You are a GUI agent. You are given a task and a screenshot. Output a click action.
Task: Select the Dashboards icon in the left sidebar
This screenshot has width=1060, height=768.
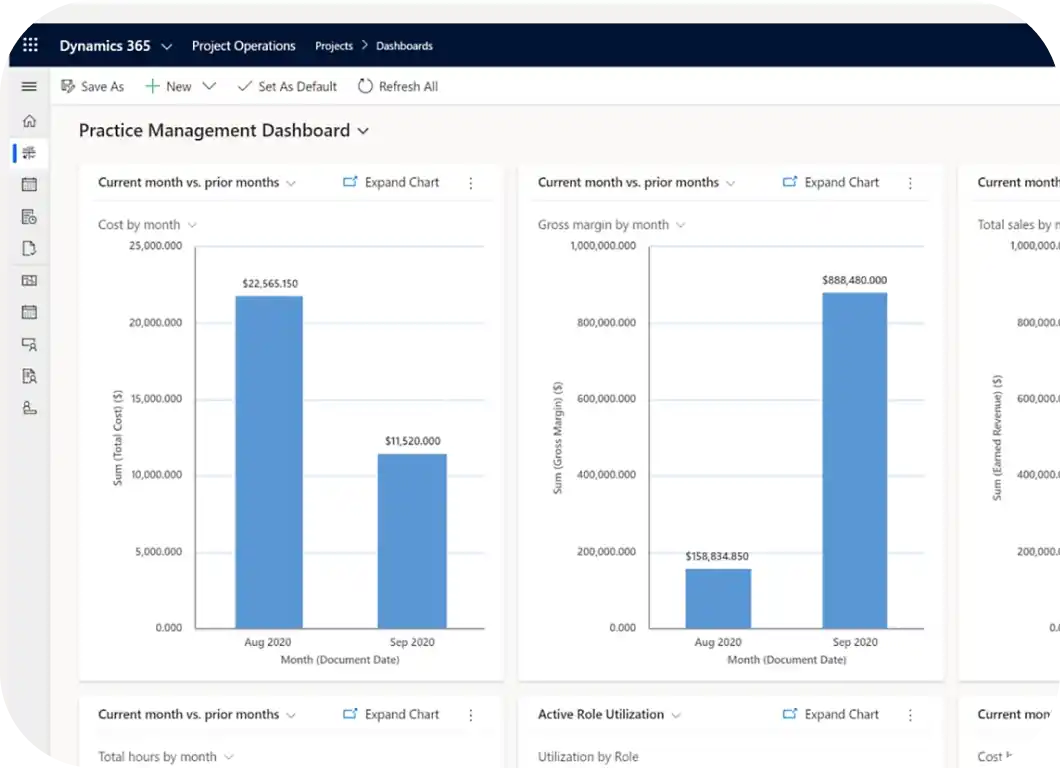(x=29, y=152)
